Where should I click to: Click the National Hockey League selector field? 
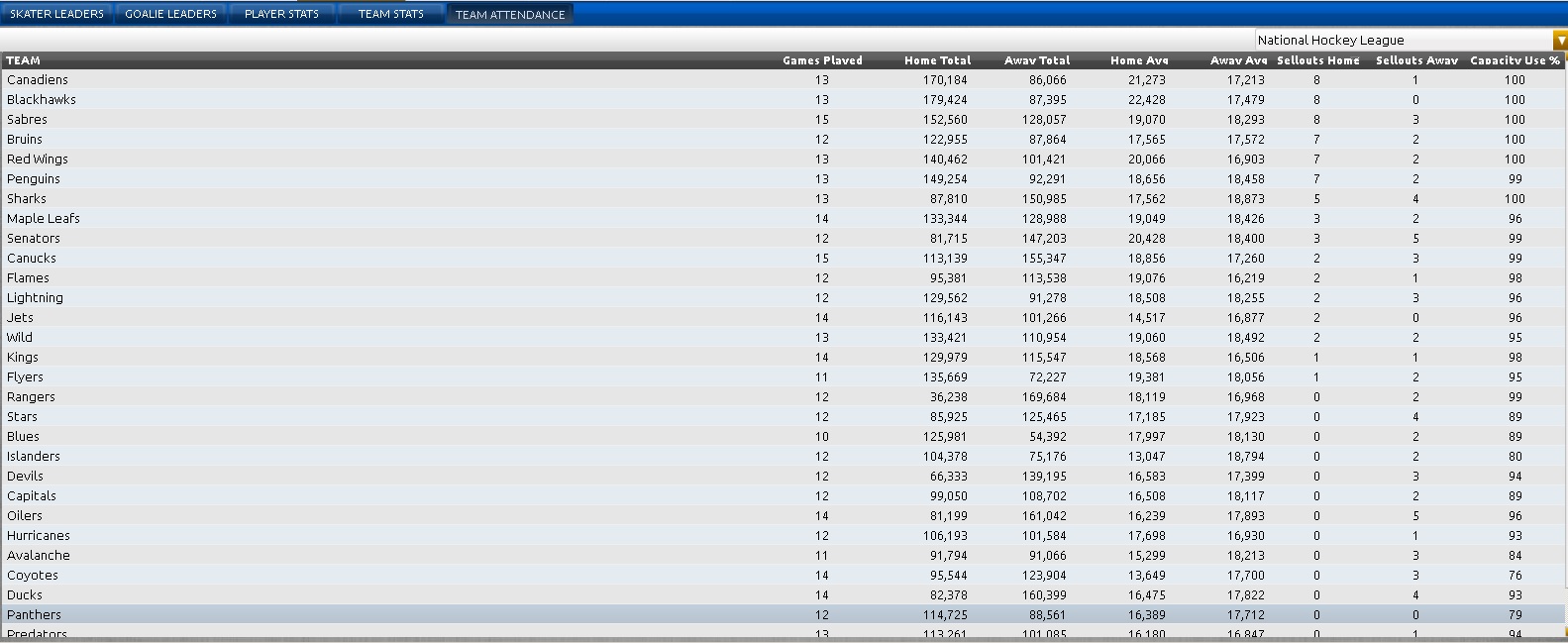click(x=1402, y=41)
